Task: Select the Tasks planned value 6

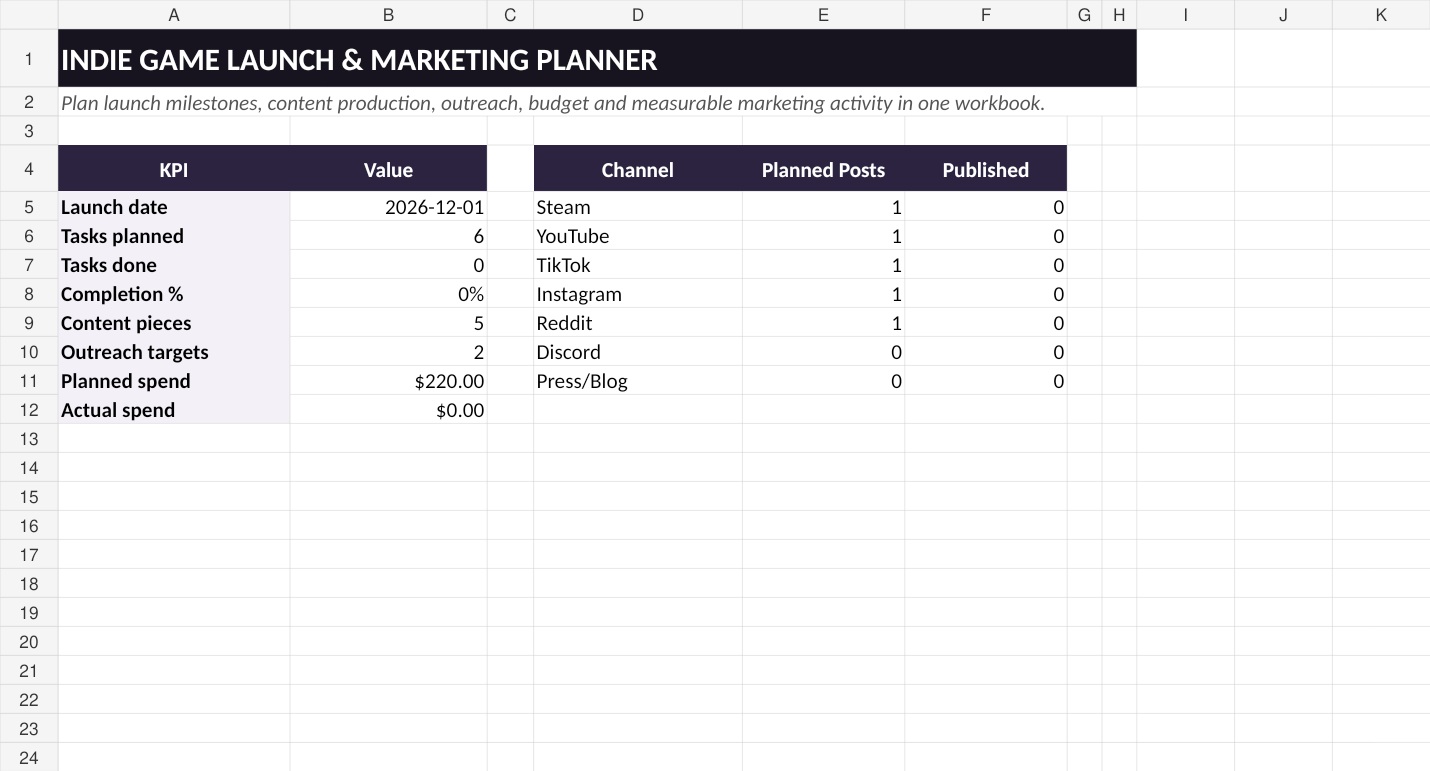Action: 388,236
